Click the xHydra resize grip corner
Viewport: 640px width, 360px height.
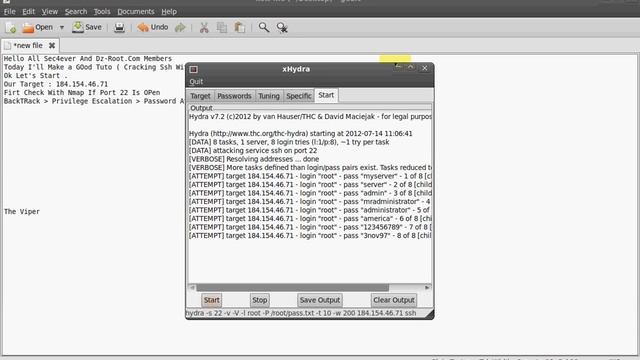[429, 313]
